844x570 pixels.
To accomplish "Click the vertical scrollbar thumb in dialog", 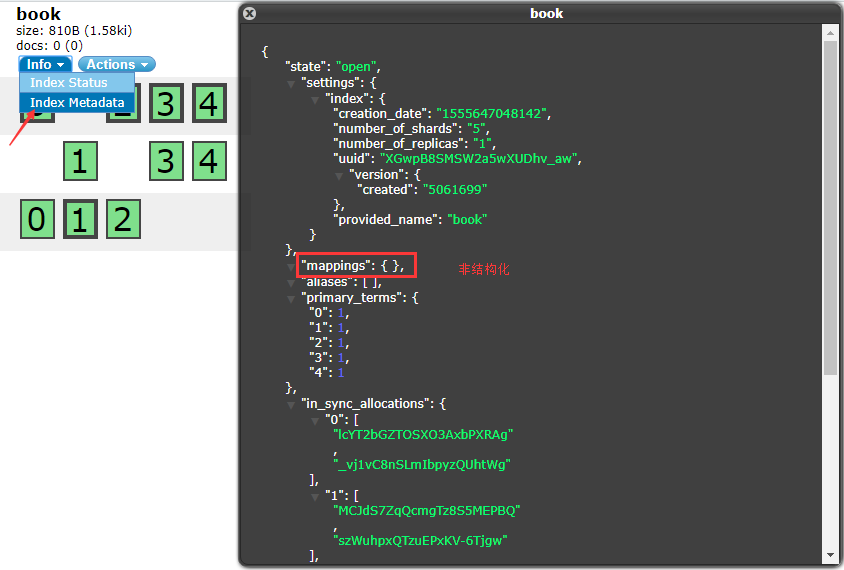I will click(830, 207).
